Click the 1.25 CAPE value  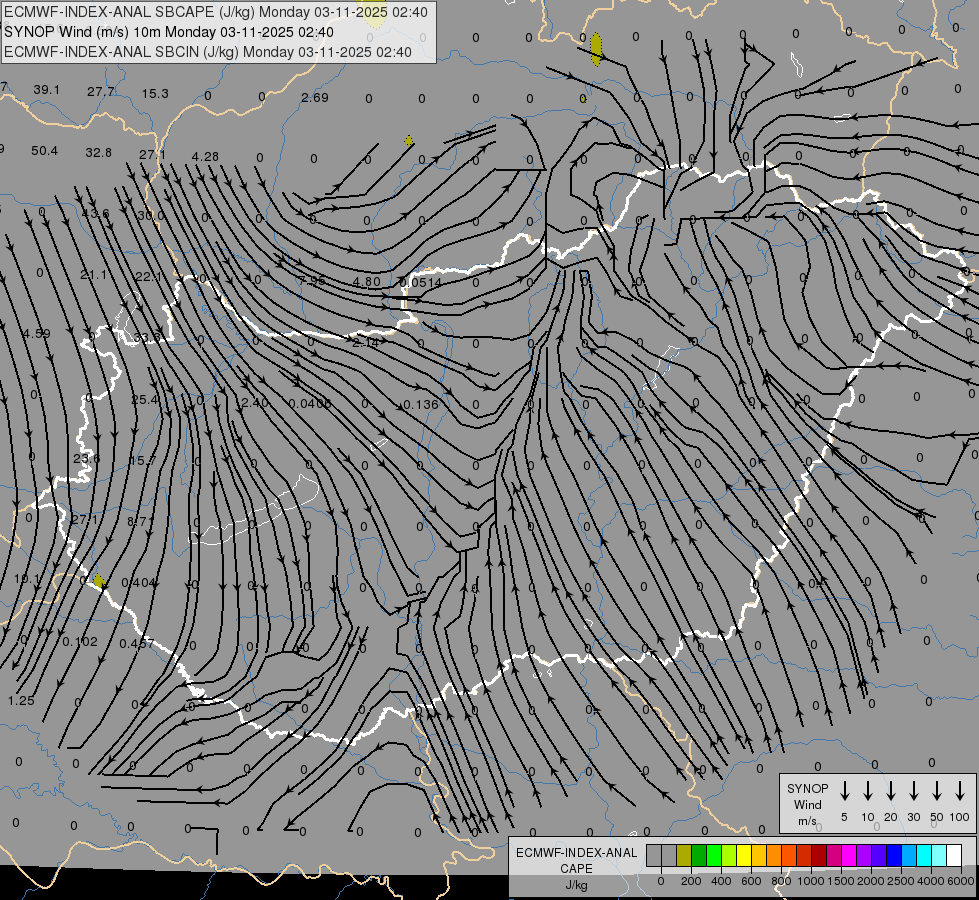pyautogui.click(x=21, y=700)
